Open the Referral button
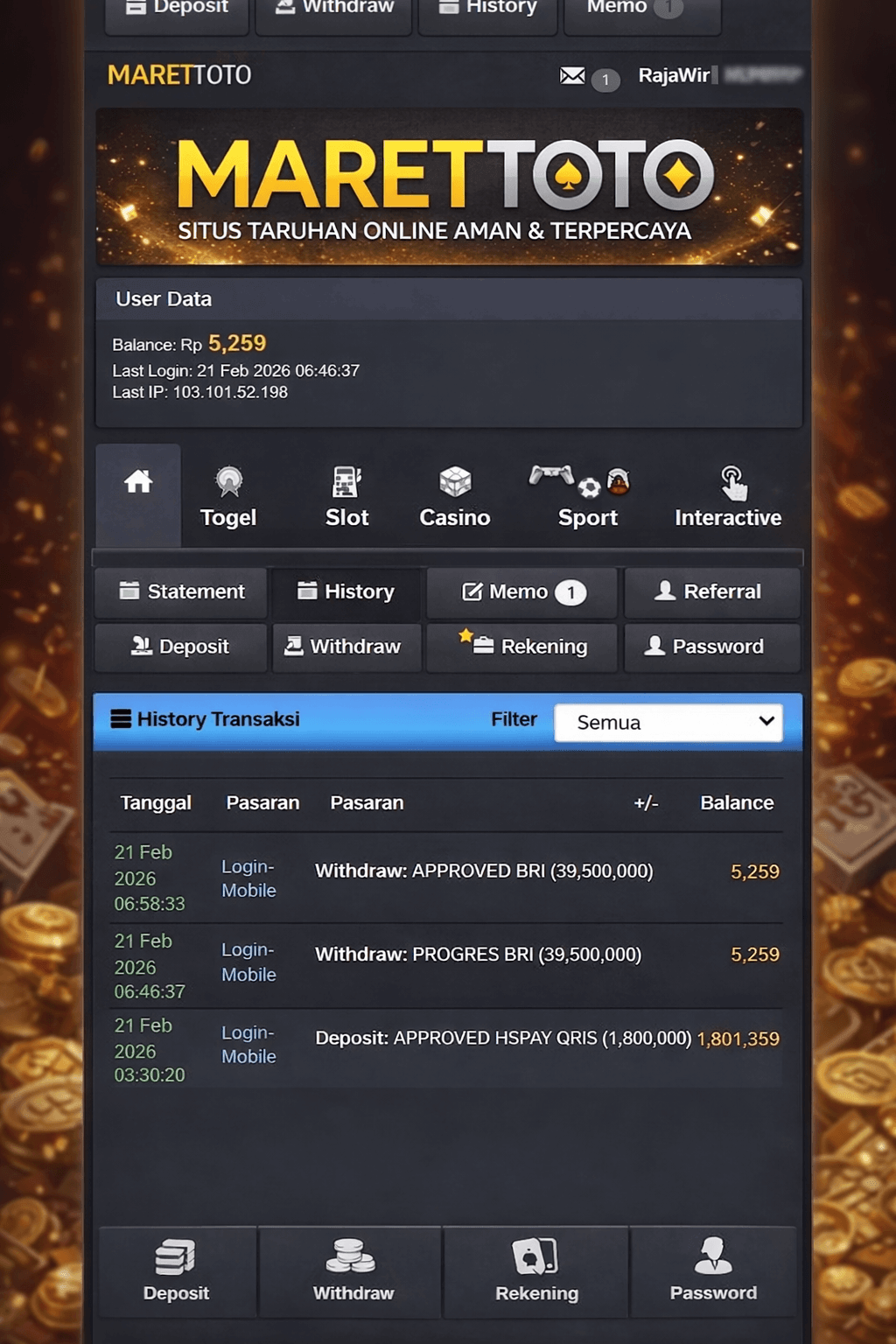The width and height of the screenshot is (896, 1344). tap(712, 591)
